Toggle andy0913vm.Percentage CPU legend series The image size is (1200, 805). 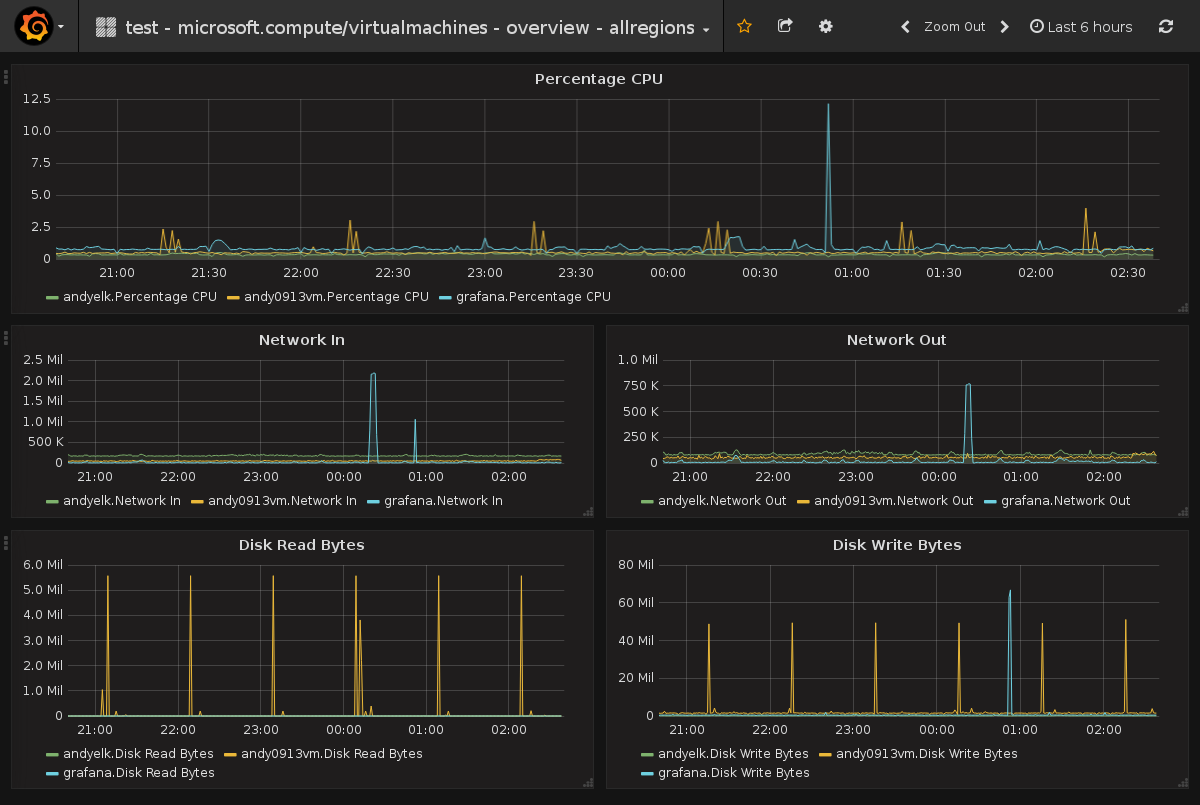click(336, 297)
